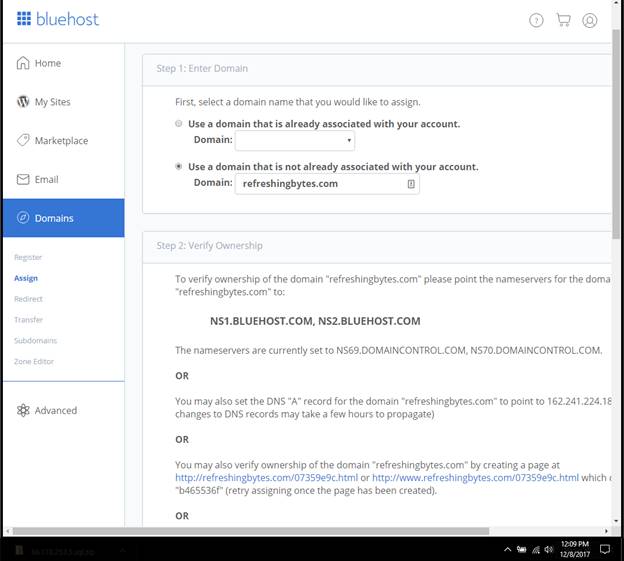This screenshot has height=561, width=624.
Task: Open the help question-mark icon
Action: pyautogui.click(x=536, y=20)
